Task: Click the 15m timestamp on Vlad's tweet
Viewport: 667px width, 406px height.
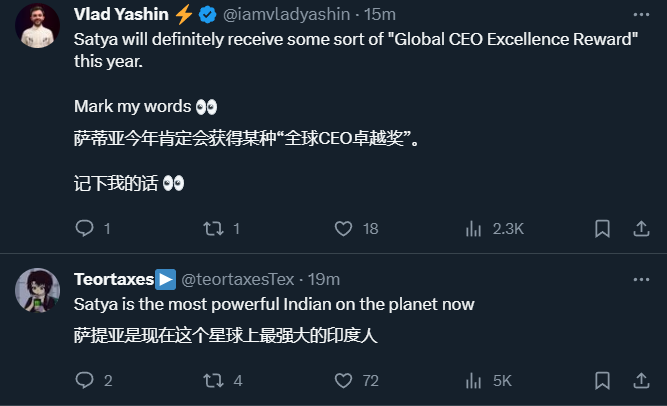Action: pos(382,14)
